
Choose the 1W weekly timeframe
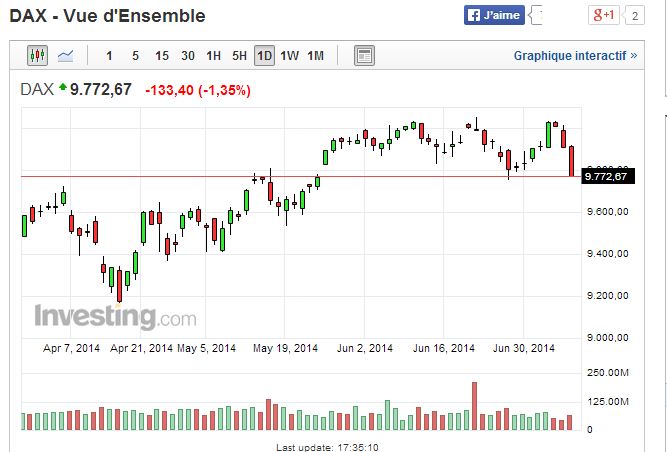click(290, 55)
